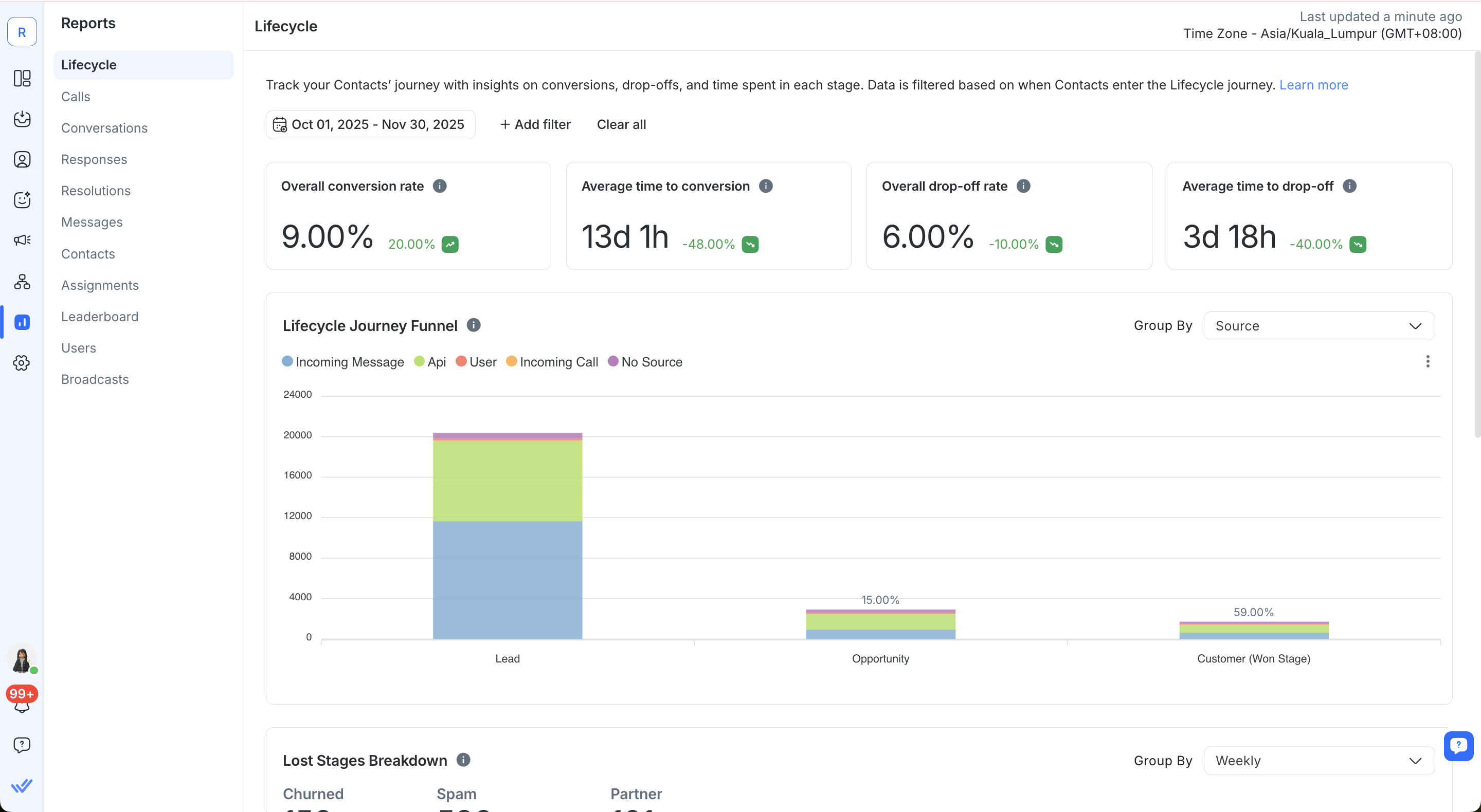Open the Leaderboard report section
The image size is (1481, 812).
click(99, 316)
